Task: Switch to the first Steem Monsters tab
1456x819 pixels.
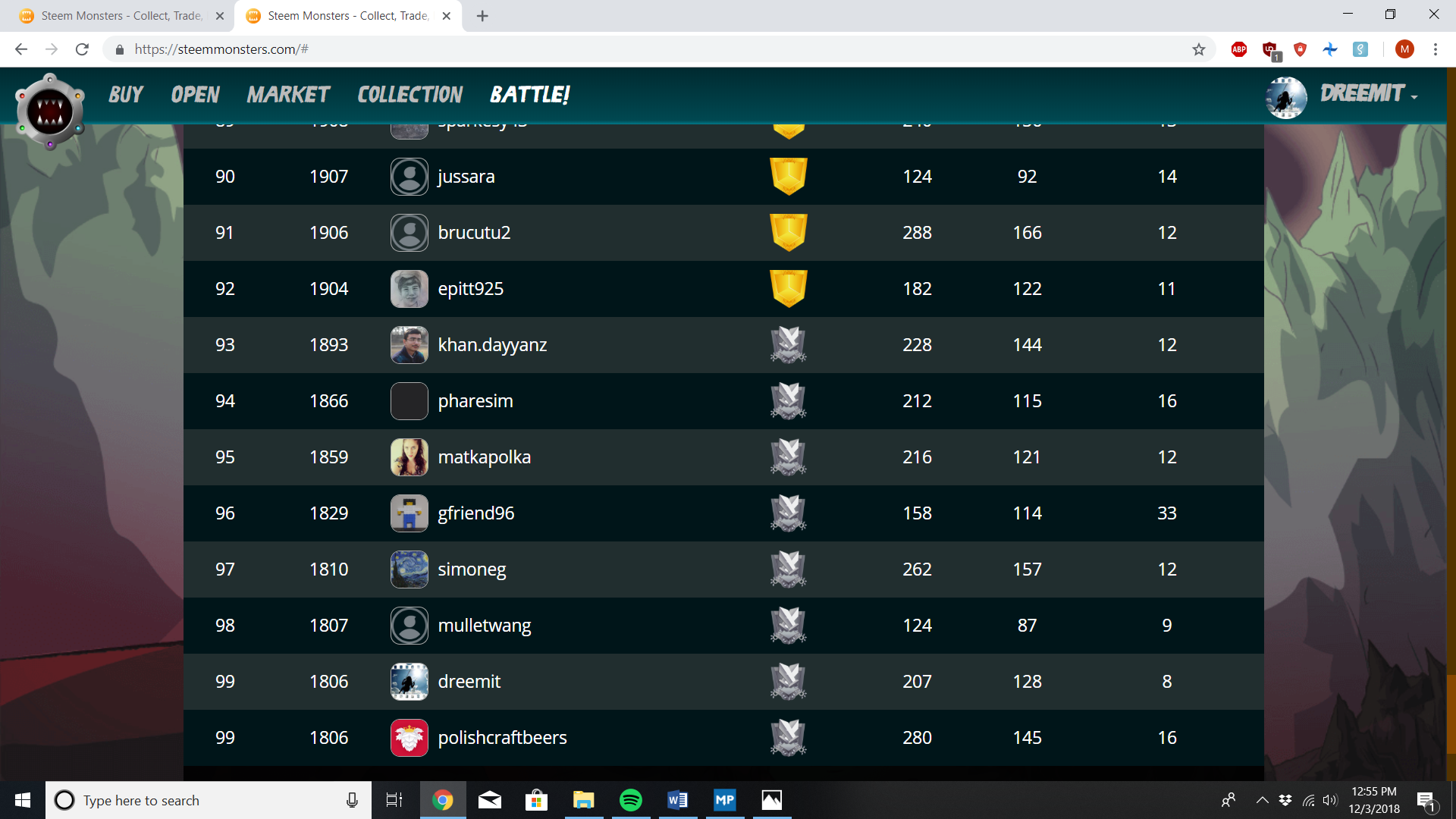Action: pos(121,16)
